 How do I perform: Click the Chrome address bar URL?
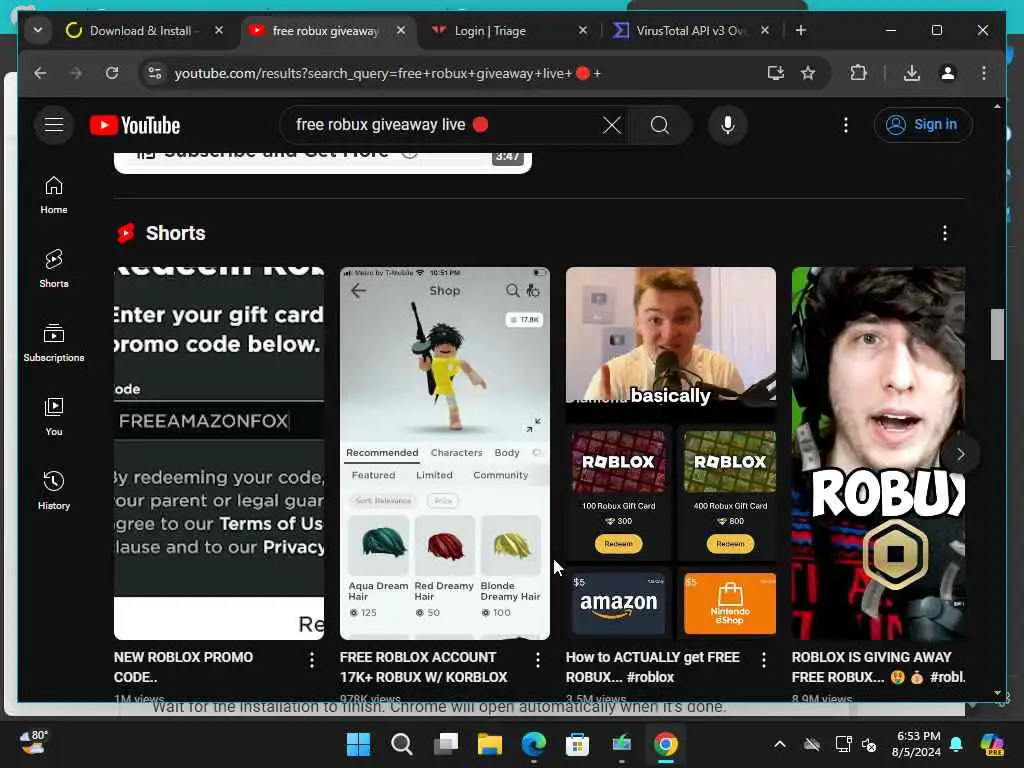(x=388, y=73)
